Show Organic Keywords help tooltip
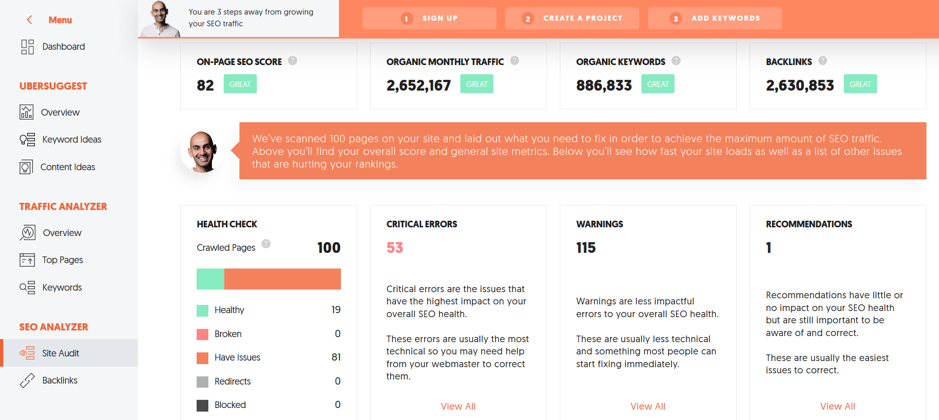 tap(676, 61)
